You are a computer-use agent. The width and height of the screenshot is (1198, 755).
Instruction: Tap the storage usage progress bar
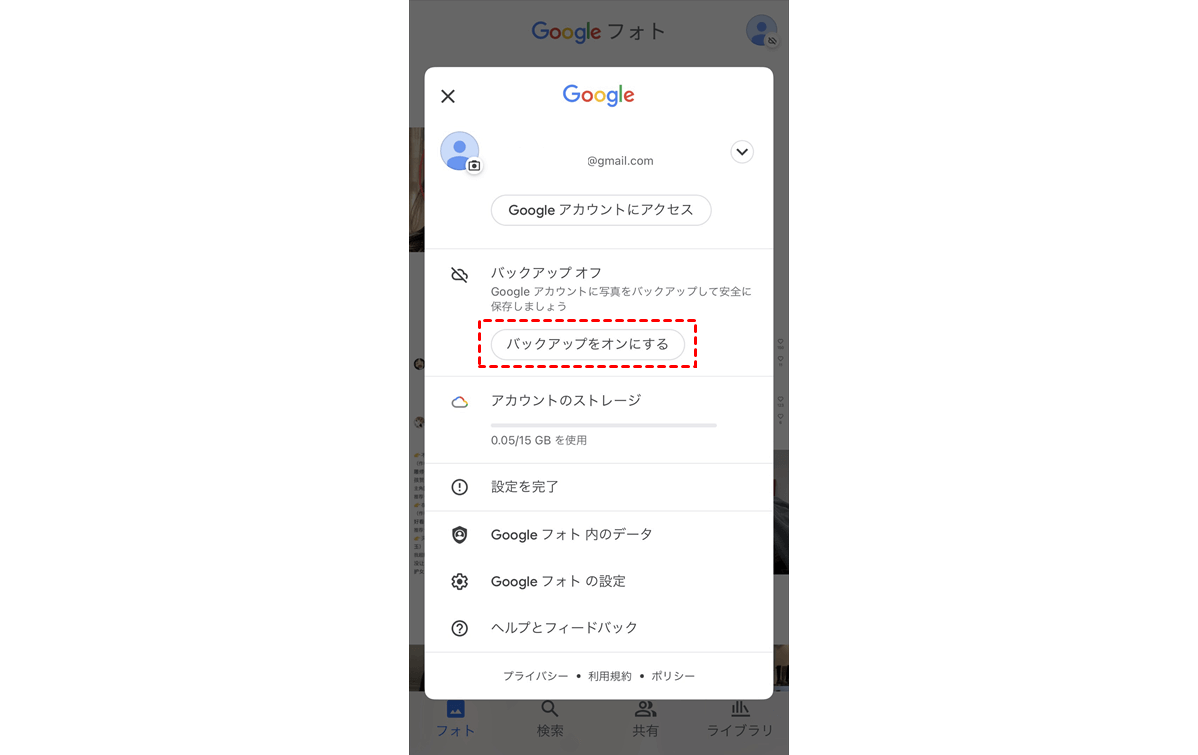[x=604, y=425]
